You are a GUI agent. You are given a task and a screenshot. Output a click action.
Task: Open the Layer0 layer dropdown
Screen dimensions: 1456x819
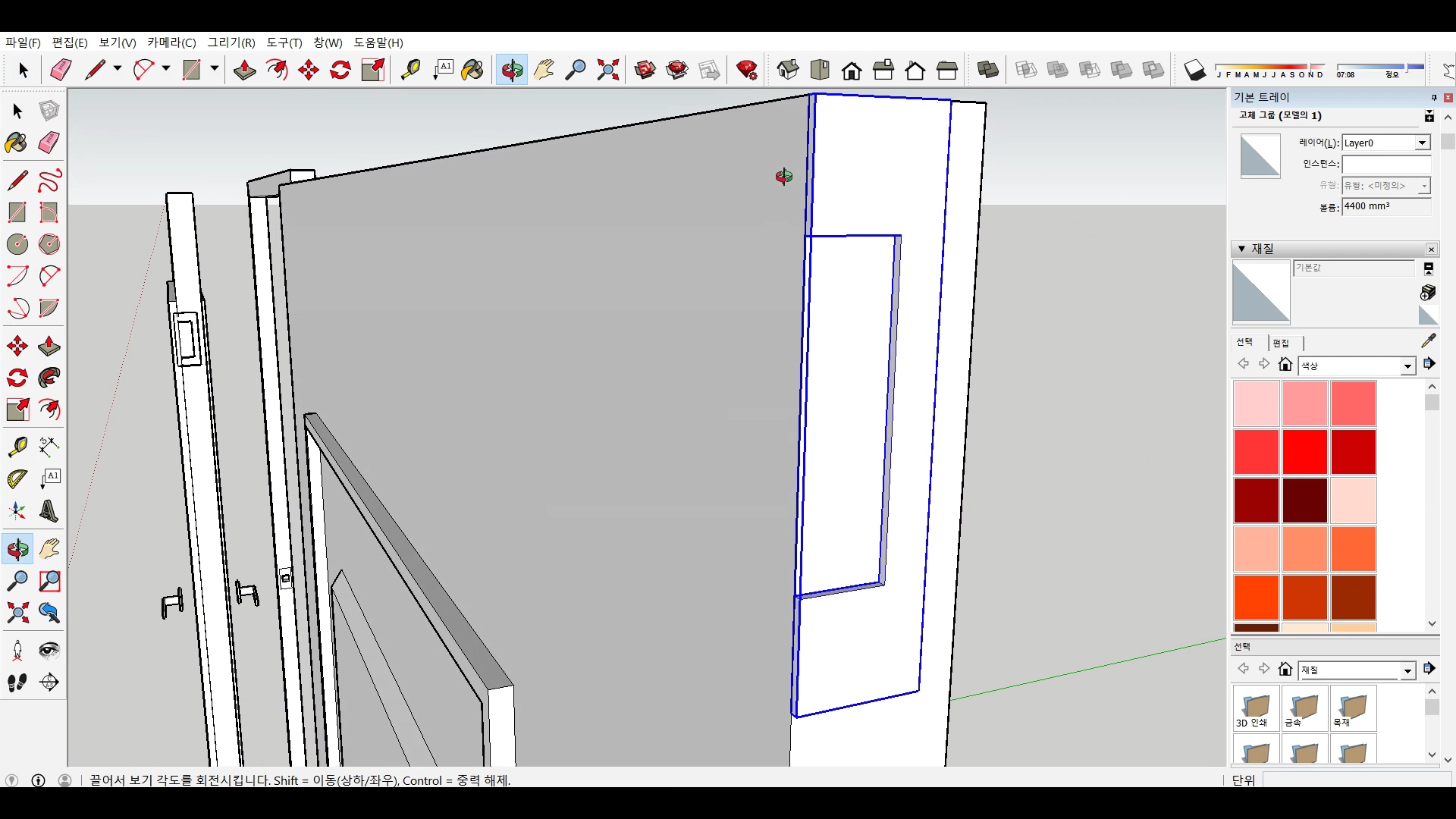(x=1422, y=143)
